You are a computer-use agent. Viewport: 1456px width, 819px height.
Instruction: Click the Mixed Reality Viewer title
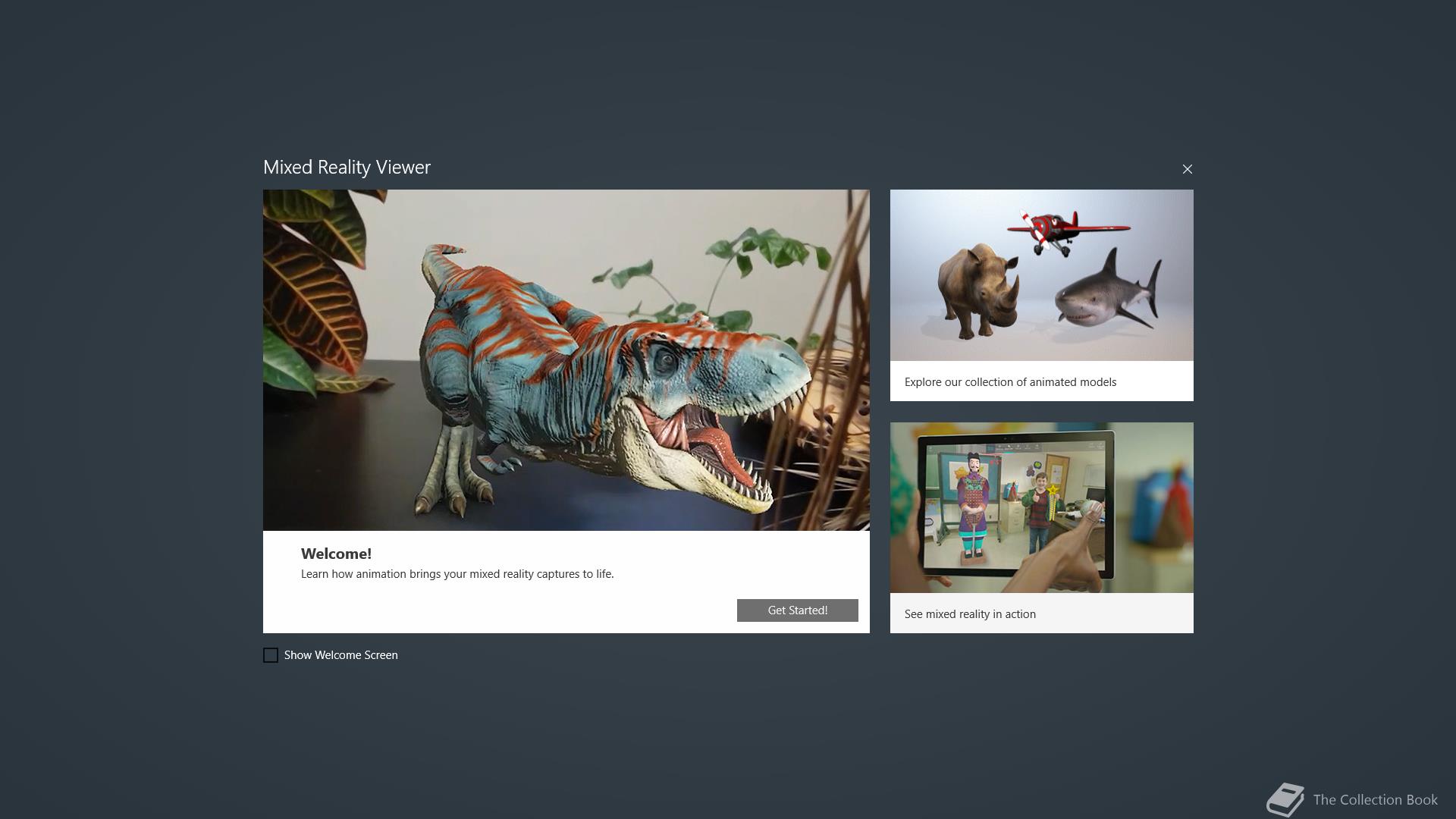[347, 168]
